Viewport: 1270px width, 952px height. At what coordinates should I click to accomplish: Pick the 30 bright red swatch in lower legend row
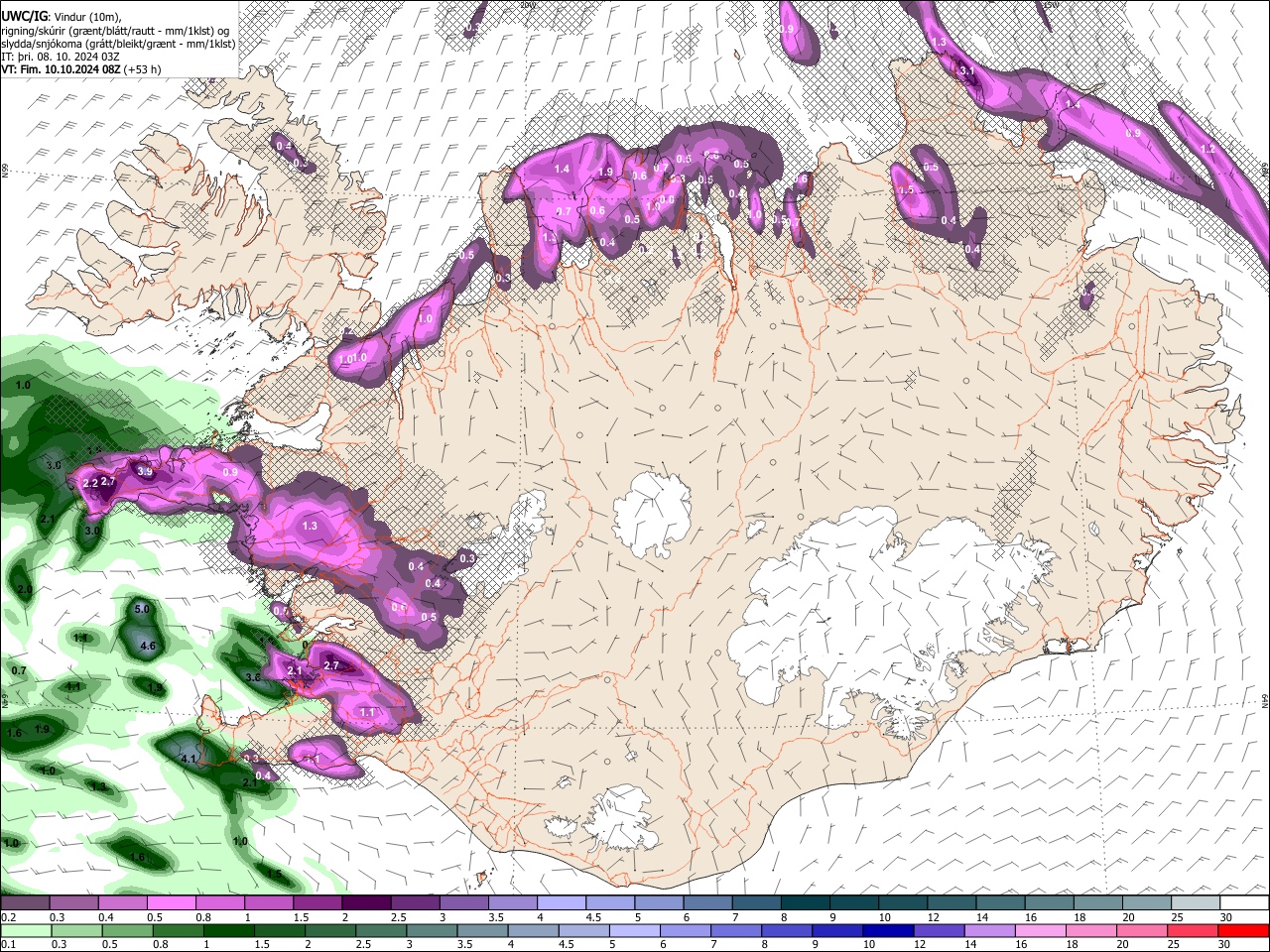pyautogui.click(x=1243, y=930)
